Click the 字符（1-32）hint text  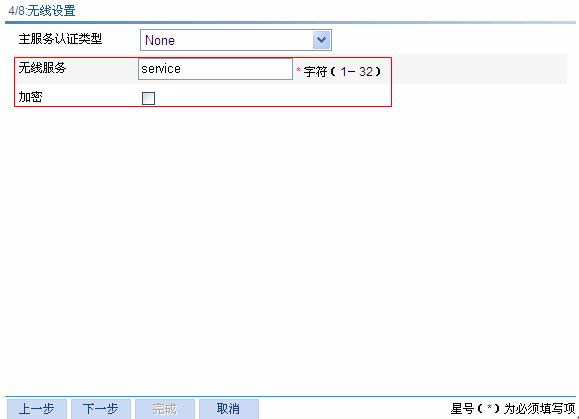coord(342,71)
